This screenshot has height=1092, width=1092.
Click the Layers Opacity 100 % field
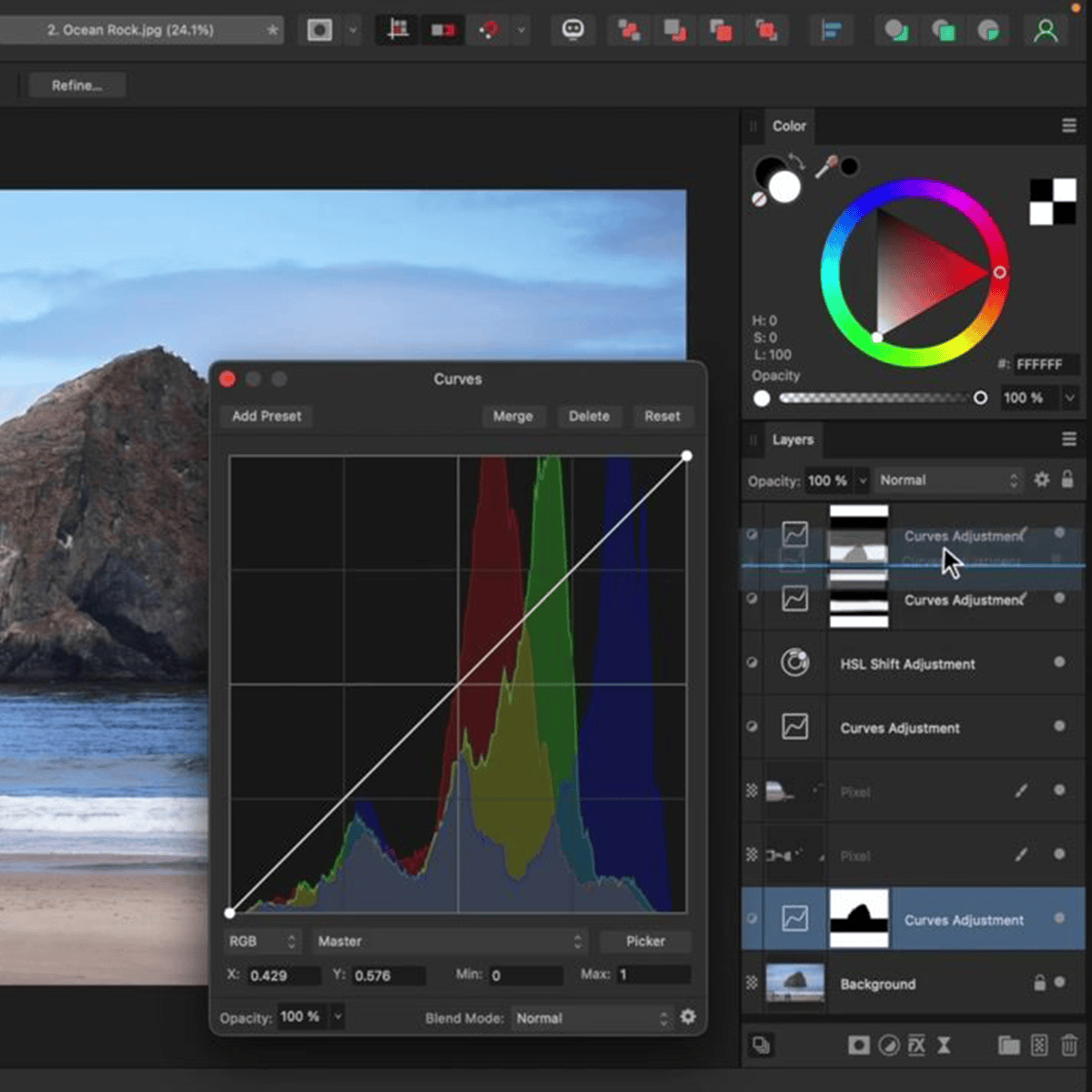(x=829, y=480)
